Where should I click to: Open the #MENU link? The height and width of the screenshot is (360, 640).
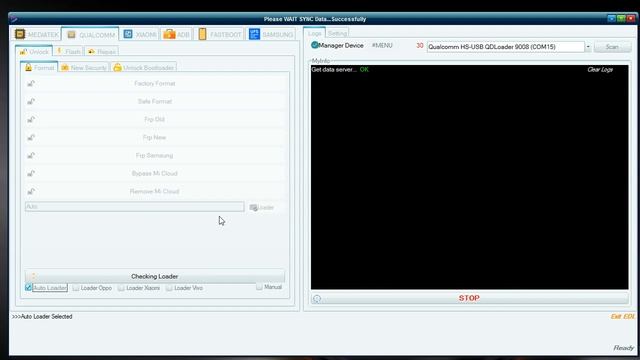382,45
